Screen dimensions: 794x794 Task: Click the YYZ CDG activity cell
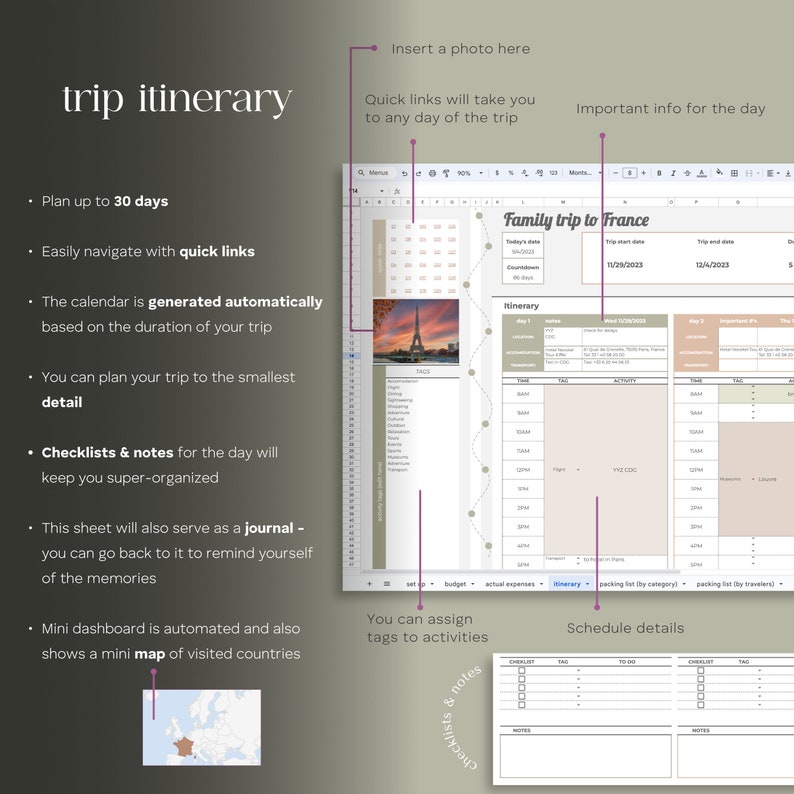(x=625, y=470)
